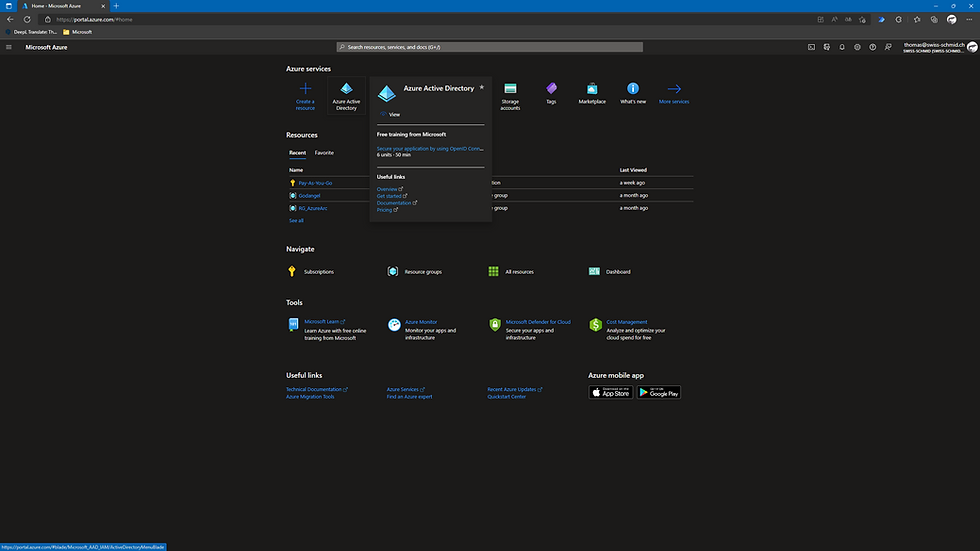Viewport: 980px width, 551px height.
Task: Click the App Store download badge
Action: click(x=611, y=392)
